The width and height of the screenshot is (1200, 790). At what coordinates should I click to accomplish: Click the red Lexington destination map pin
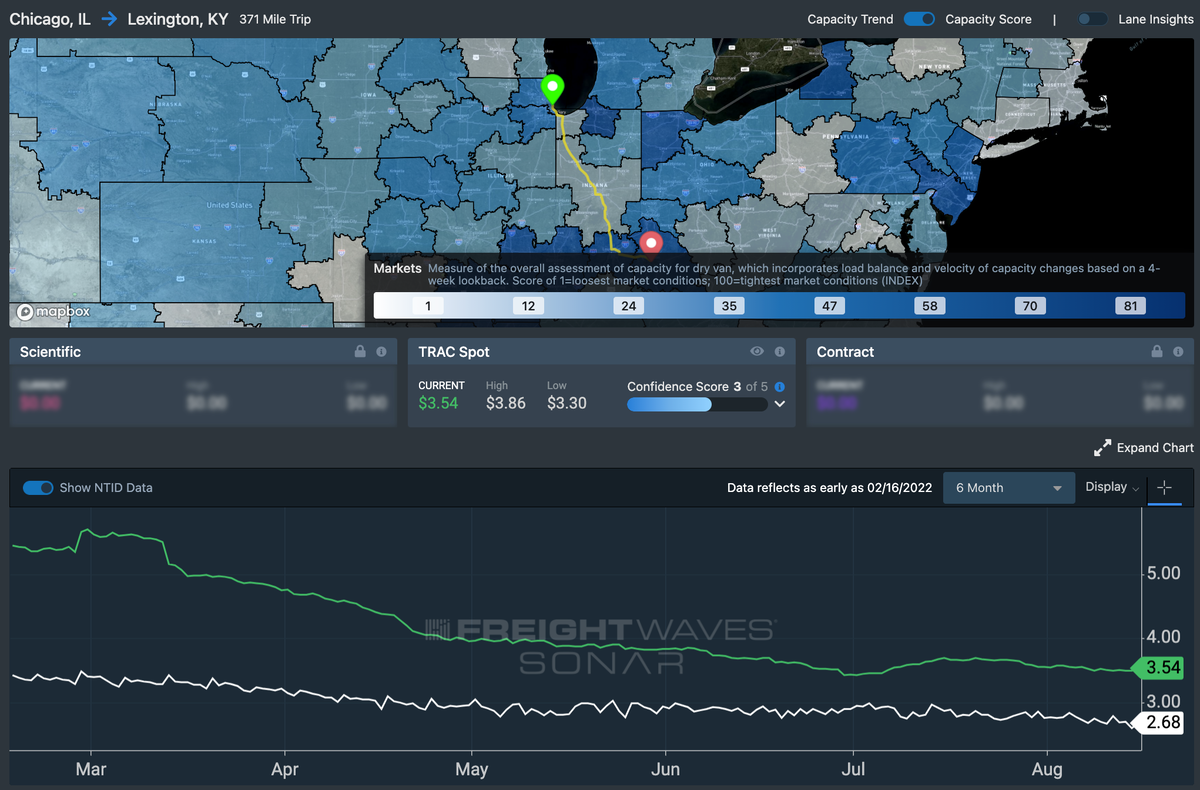click(x=652, y=243)
